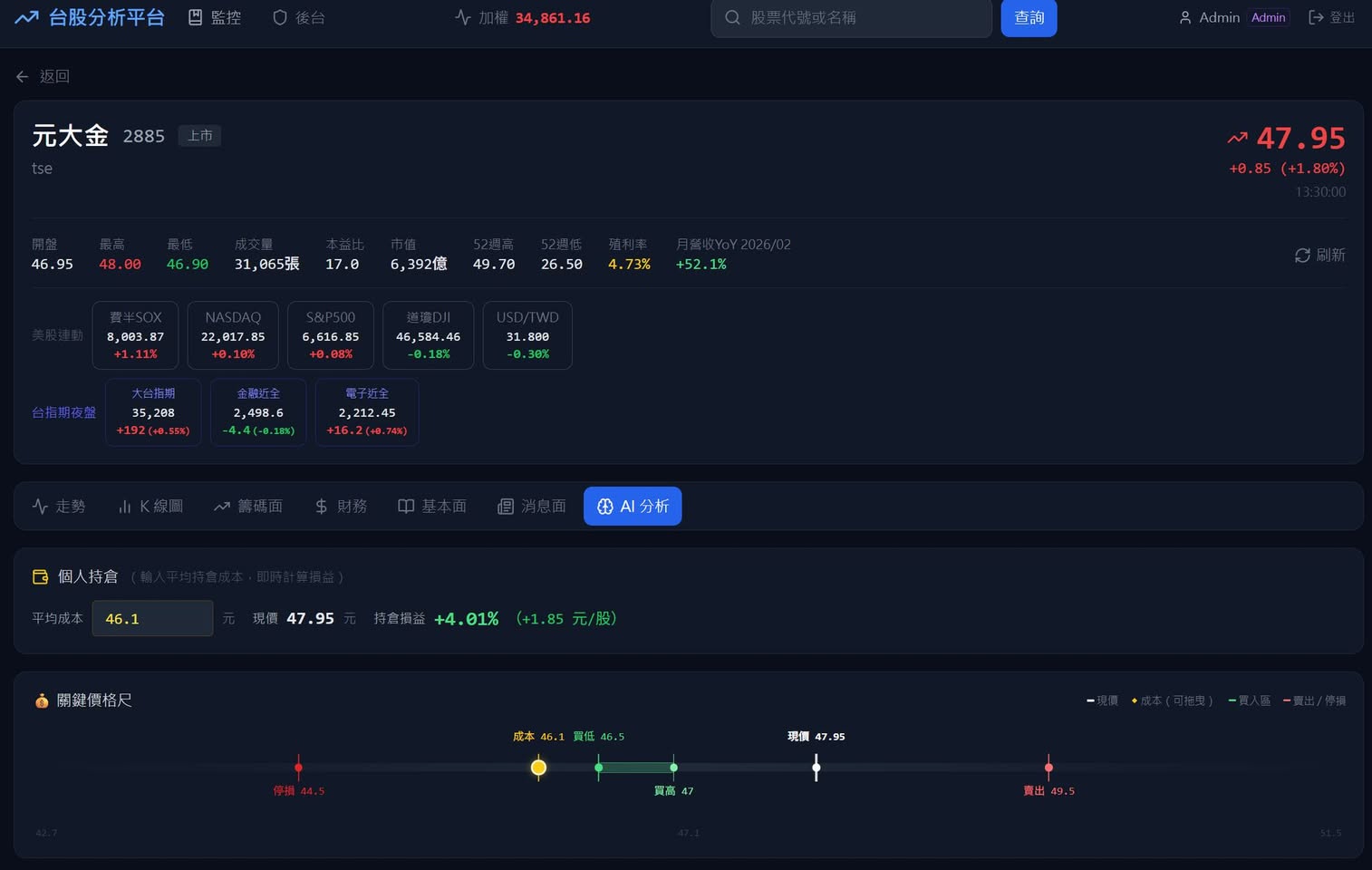
Task: Click the 個人持倉 wallet icon
Action: (x=40, y=576)
